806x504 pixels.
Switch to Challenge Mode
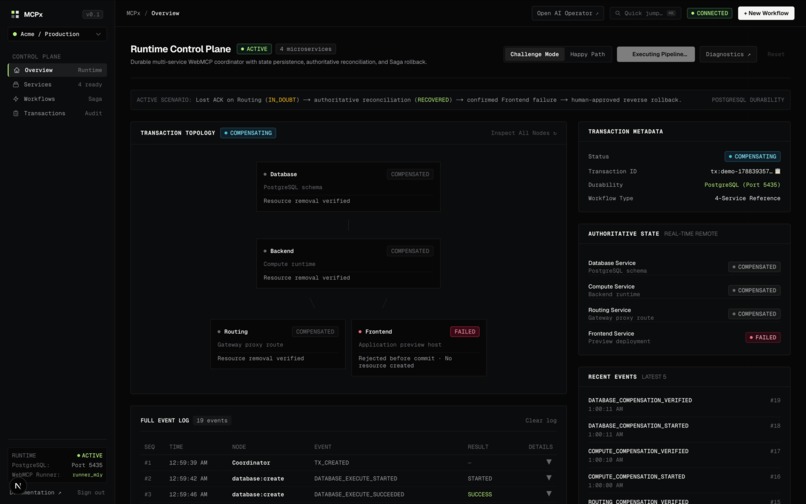point(534,54)
